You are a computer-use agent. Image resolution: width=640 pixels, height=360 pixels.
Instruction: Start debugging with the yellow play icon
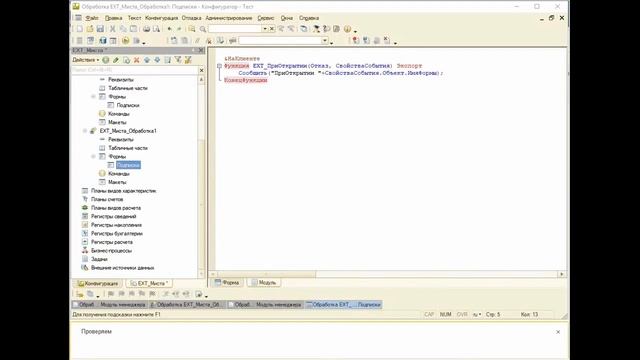tap(125, 40)
